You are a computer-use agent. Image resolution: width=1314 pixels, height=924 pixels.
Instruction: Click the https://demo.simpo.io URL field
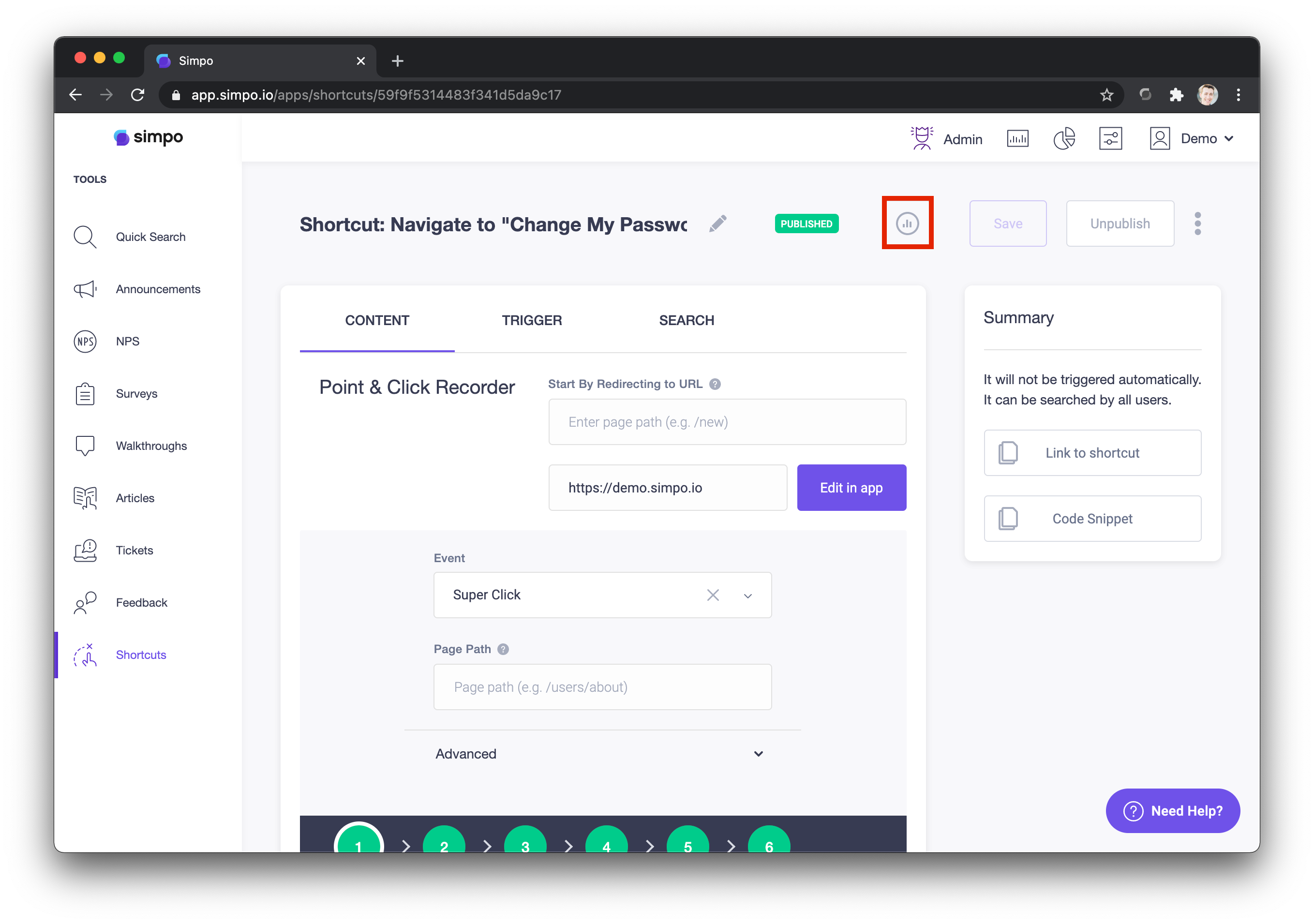click(x=667, y=488)
